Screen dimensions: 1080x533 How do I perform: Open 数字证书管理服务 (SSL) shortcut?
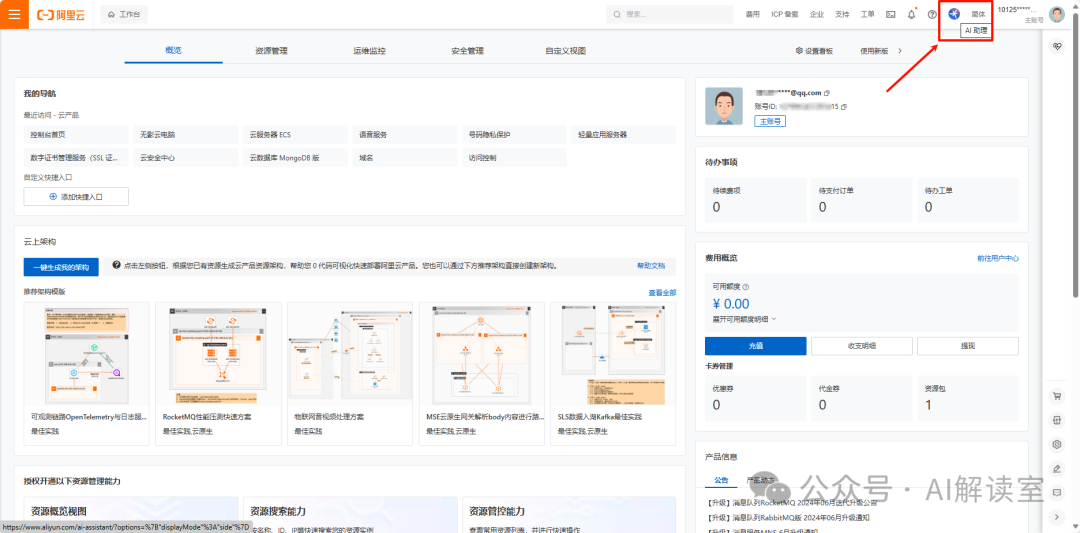[x=76, y=158]
